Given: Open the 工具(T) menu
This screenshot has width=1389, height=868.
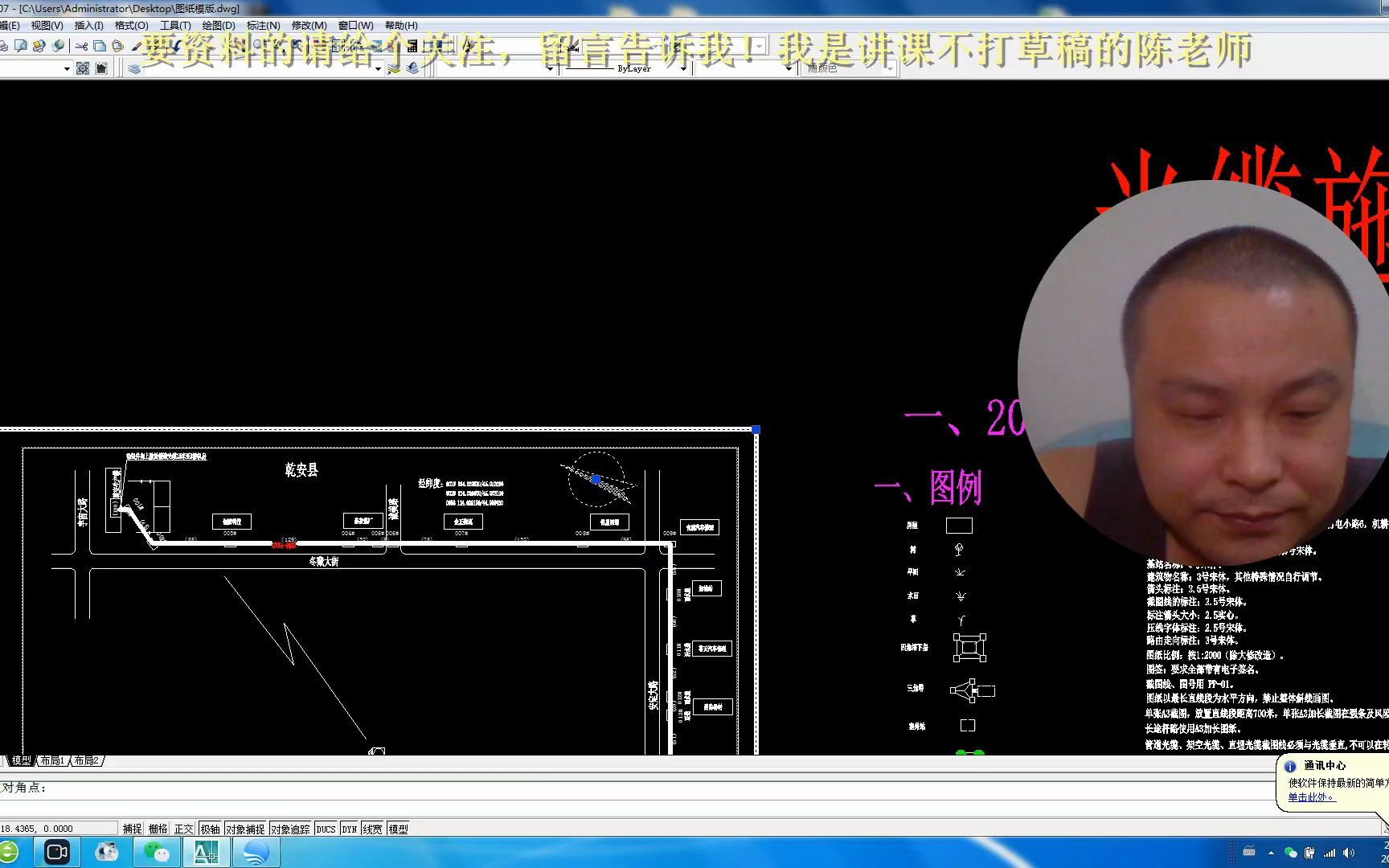Looking at the screenshot, I should coord(175,26).
